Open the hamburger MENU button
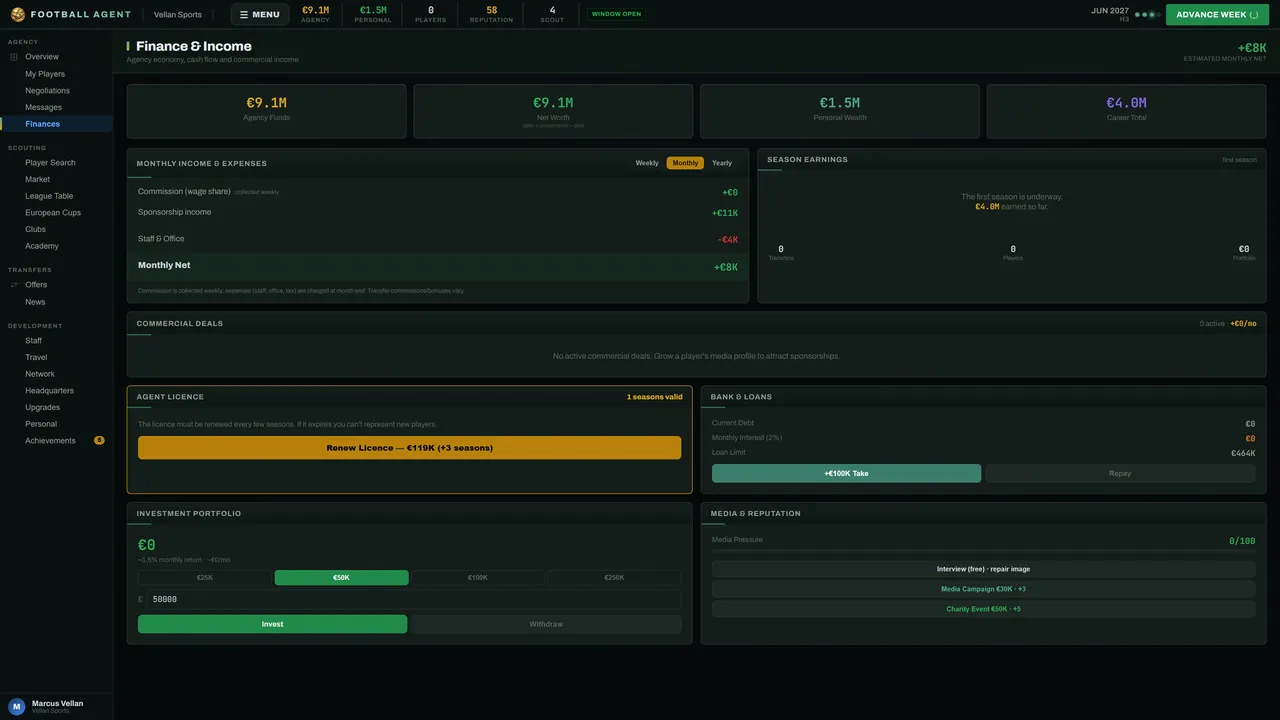Viewport: 1280px width, 720px height. coord(260,14)
